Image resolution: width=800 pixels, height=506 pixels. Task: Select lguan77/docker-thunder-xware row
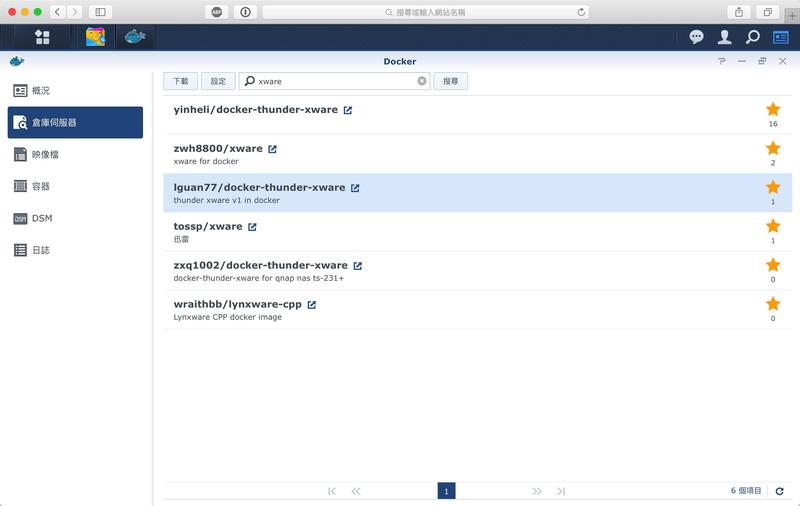pyautogui.click(x=478, y=193)
